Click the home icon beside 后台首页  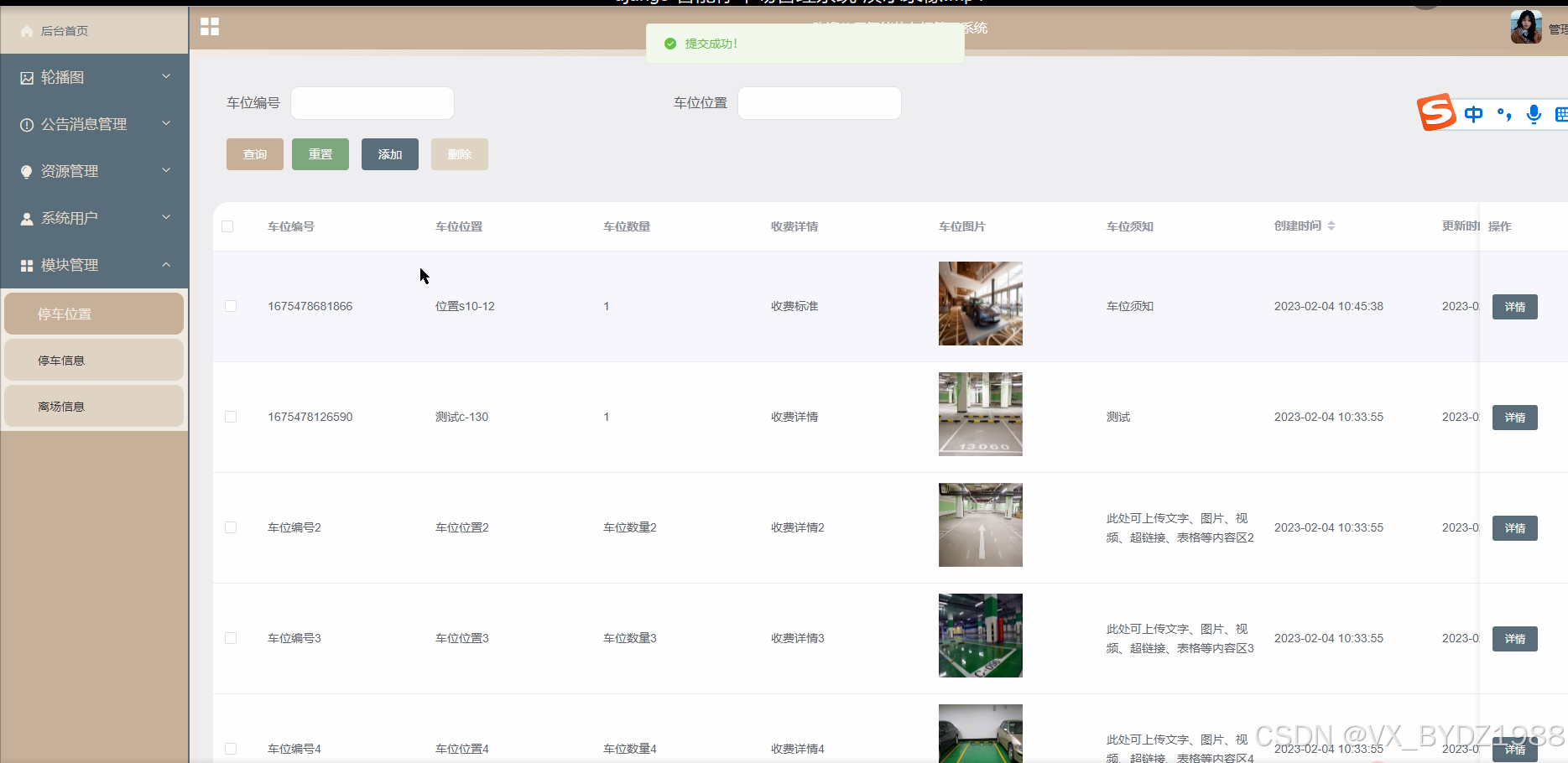click(x=27, y=31)
